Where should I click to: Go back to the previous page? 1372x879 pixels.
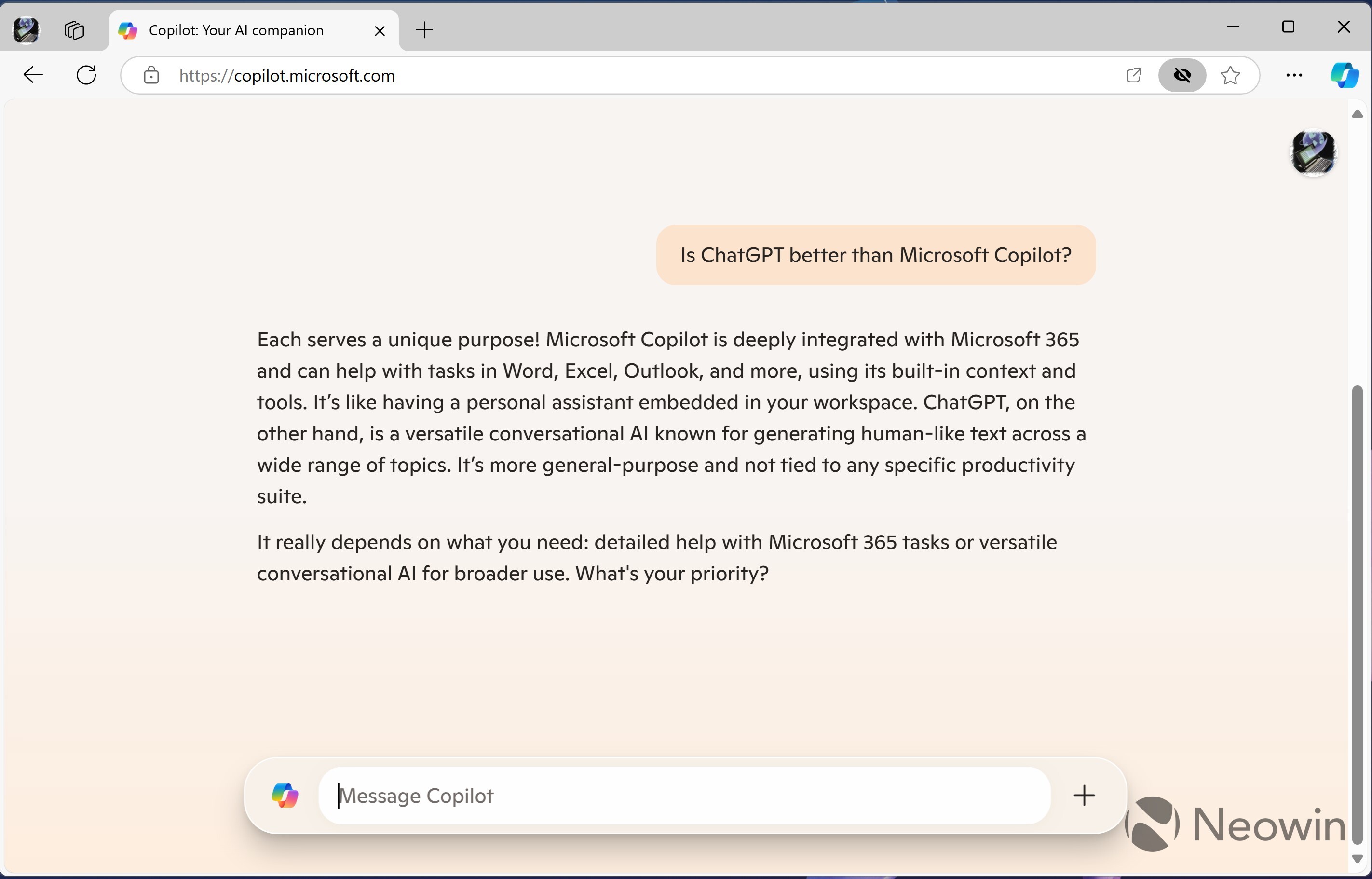point(33,75)
